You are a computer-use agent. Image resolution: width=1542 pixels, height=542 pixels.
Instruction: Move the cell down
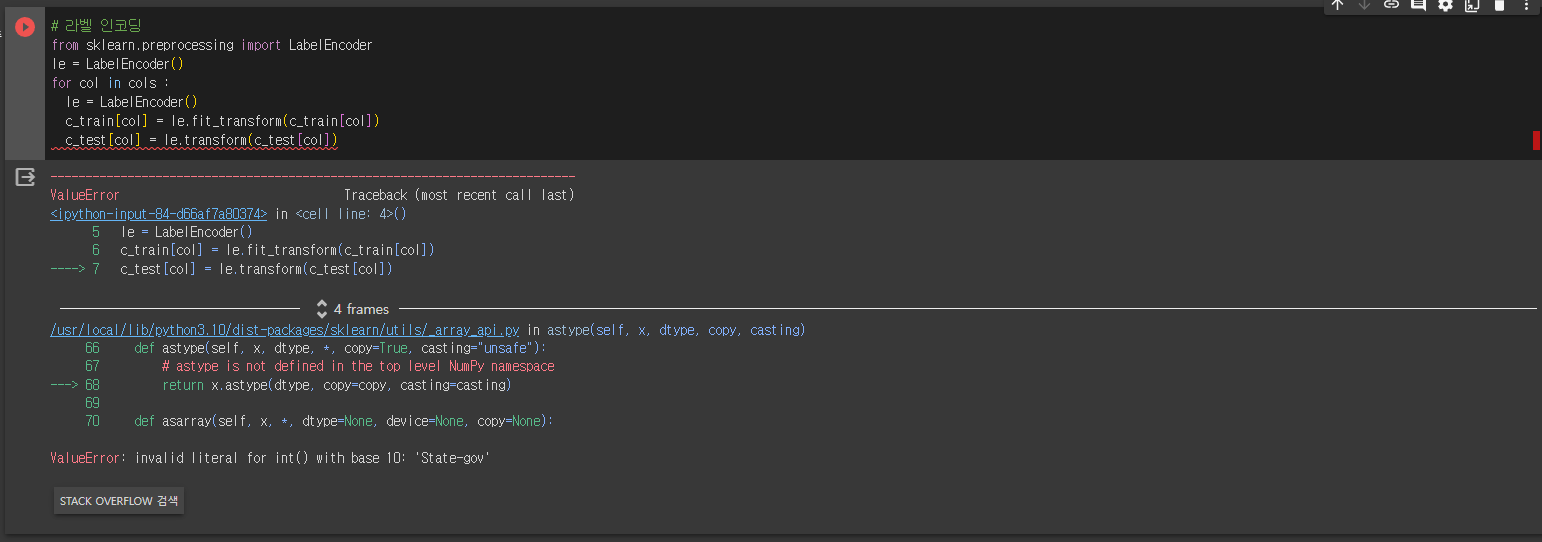pos(1364,5)
